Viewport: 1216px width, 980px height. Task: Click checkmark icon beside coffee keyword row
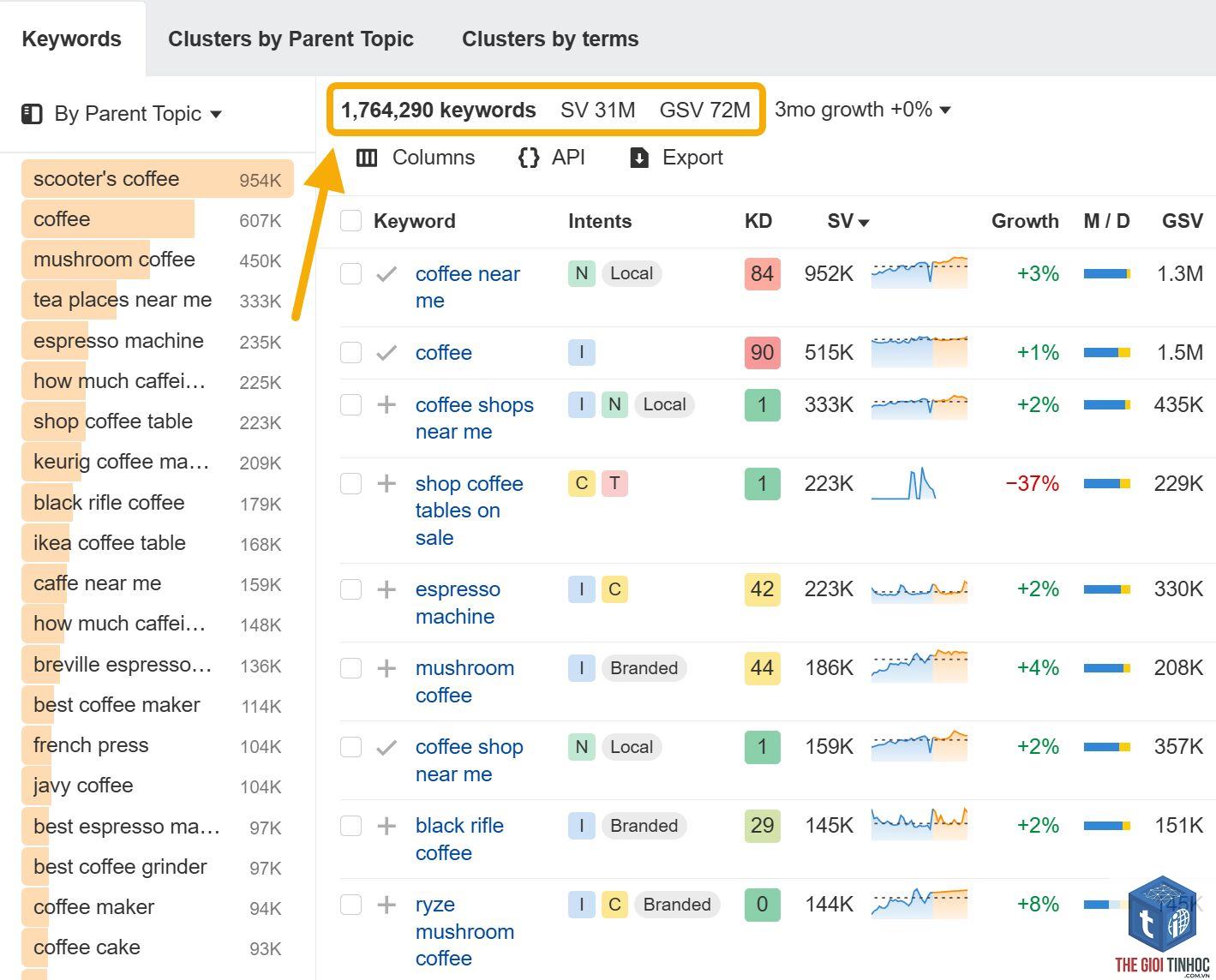[x=386, y=352]
